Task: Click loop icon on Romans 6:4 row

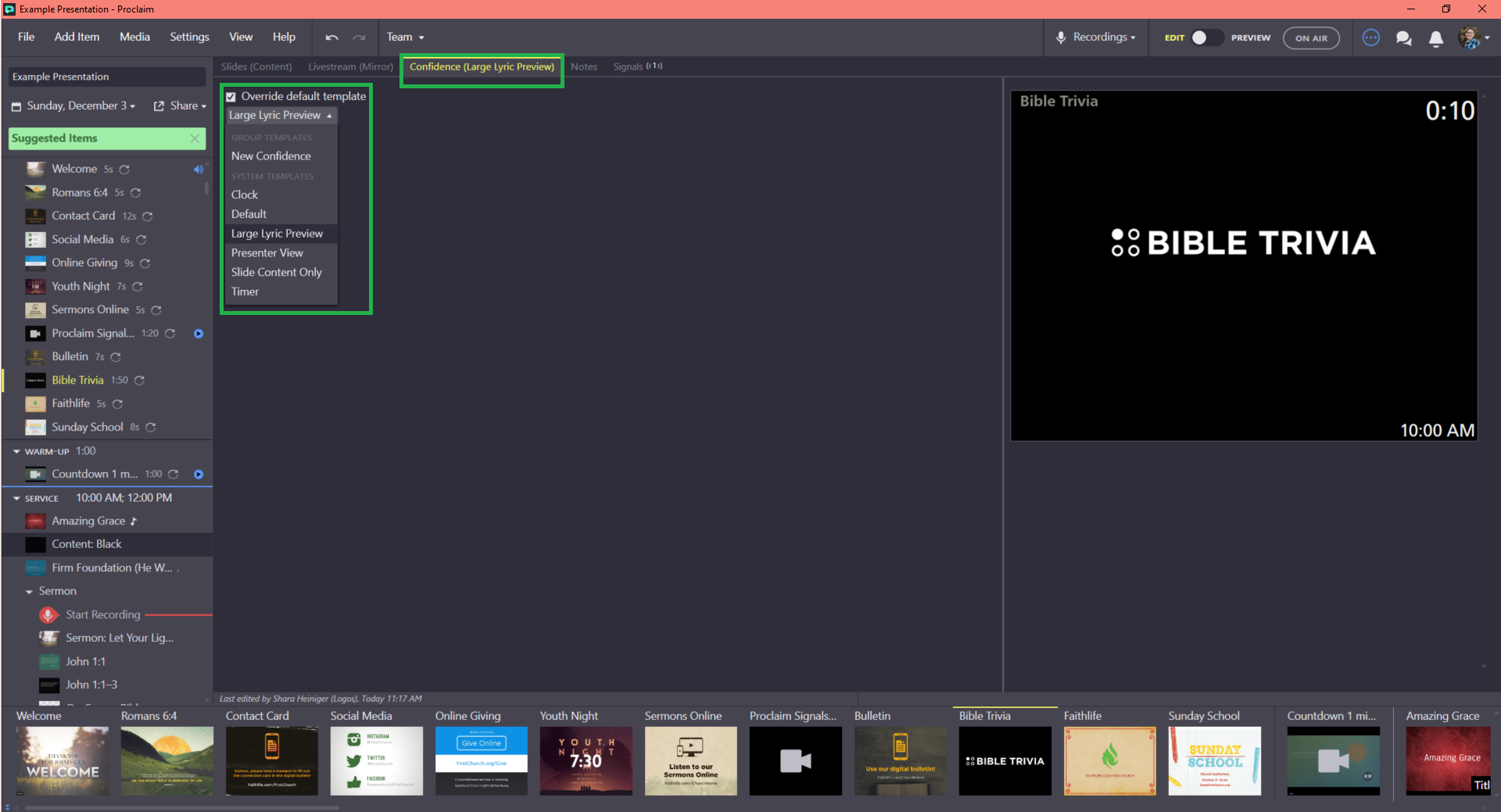Action: (x=135, y=192)
